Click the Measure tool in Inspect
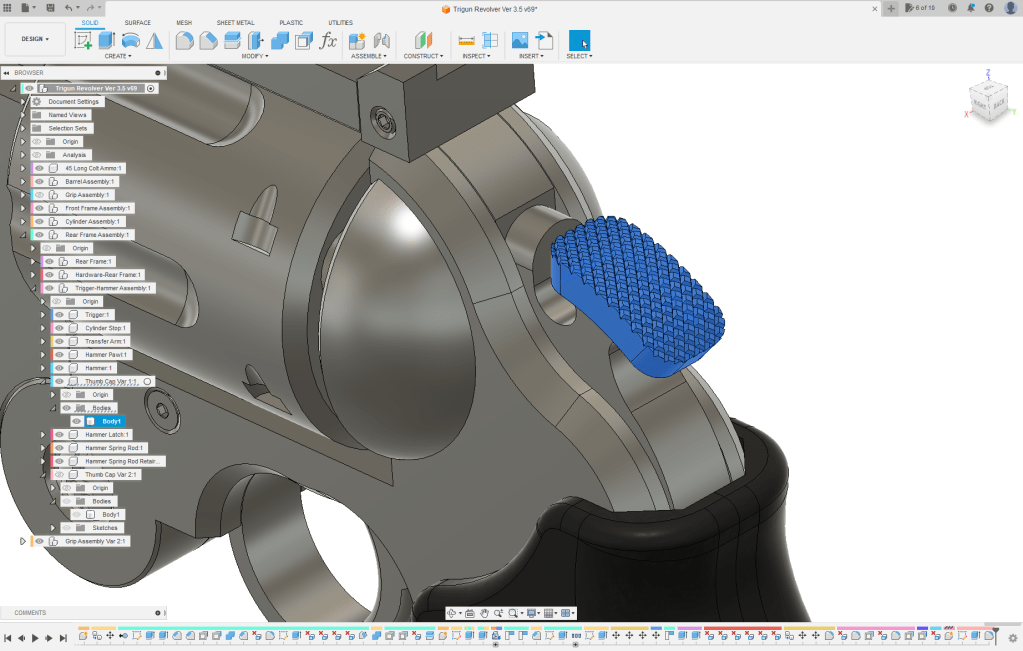The image size is (1023, 651). tap(466, 41)
